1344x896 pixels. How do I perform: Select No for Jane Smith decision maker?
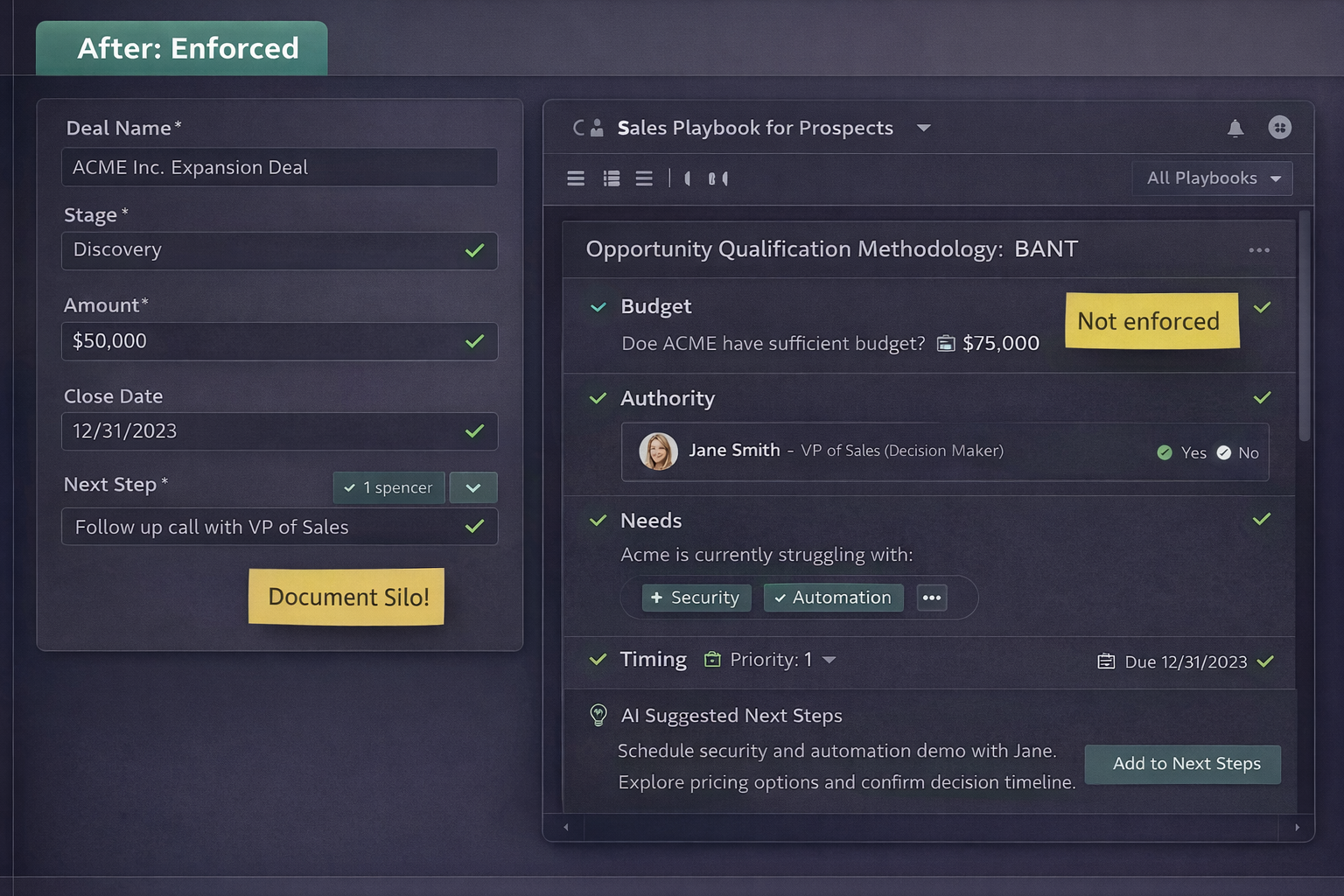click(1224, 452)
